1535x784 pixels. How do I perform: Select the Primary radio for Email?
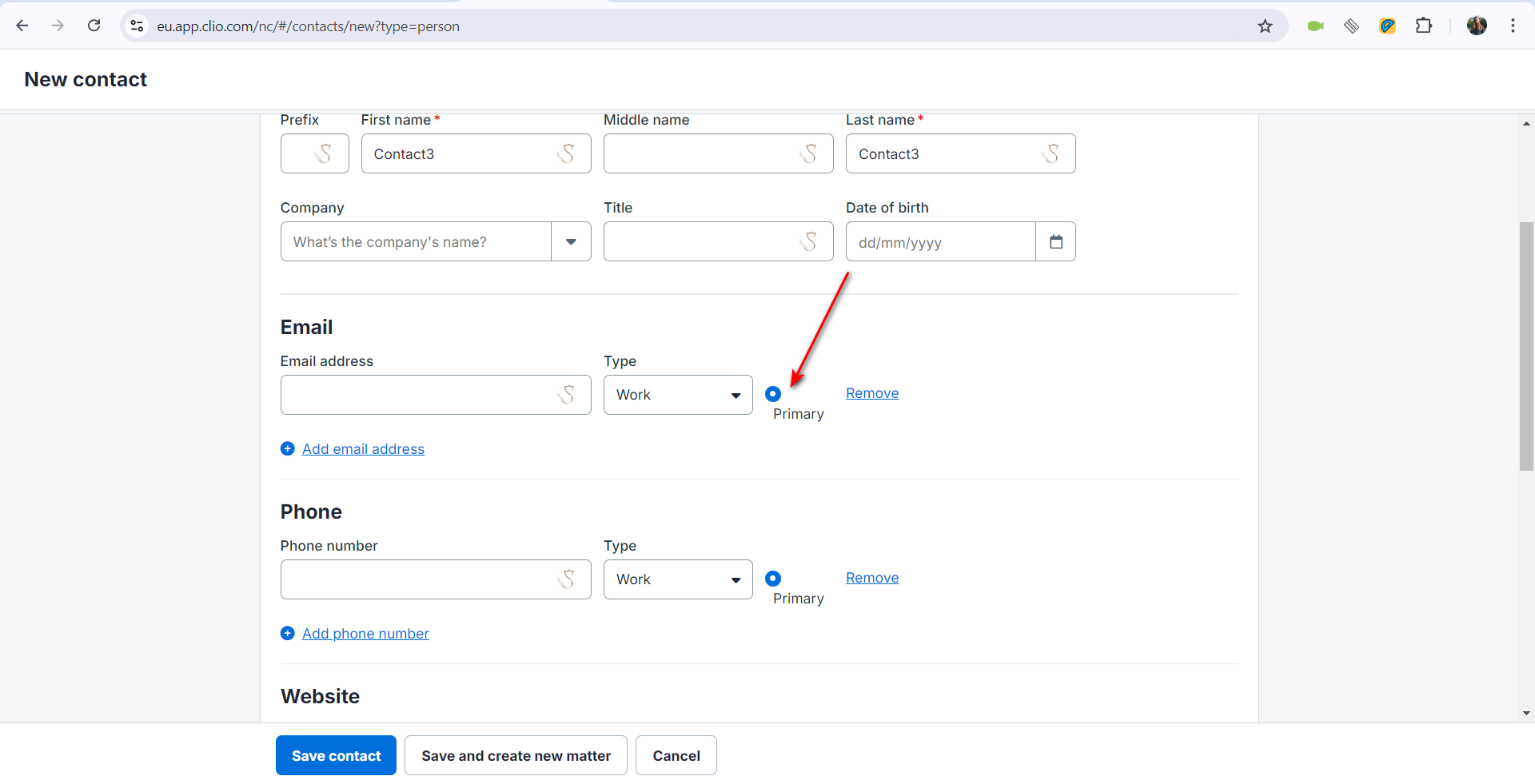(773, 393)
